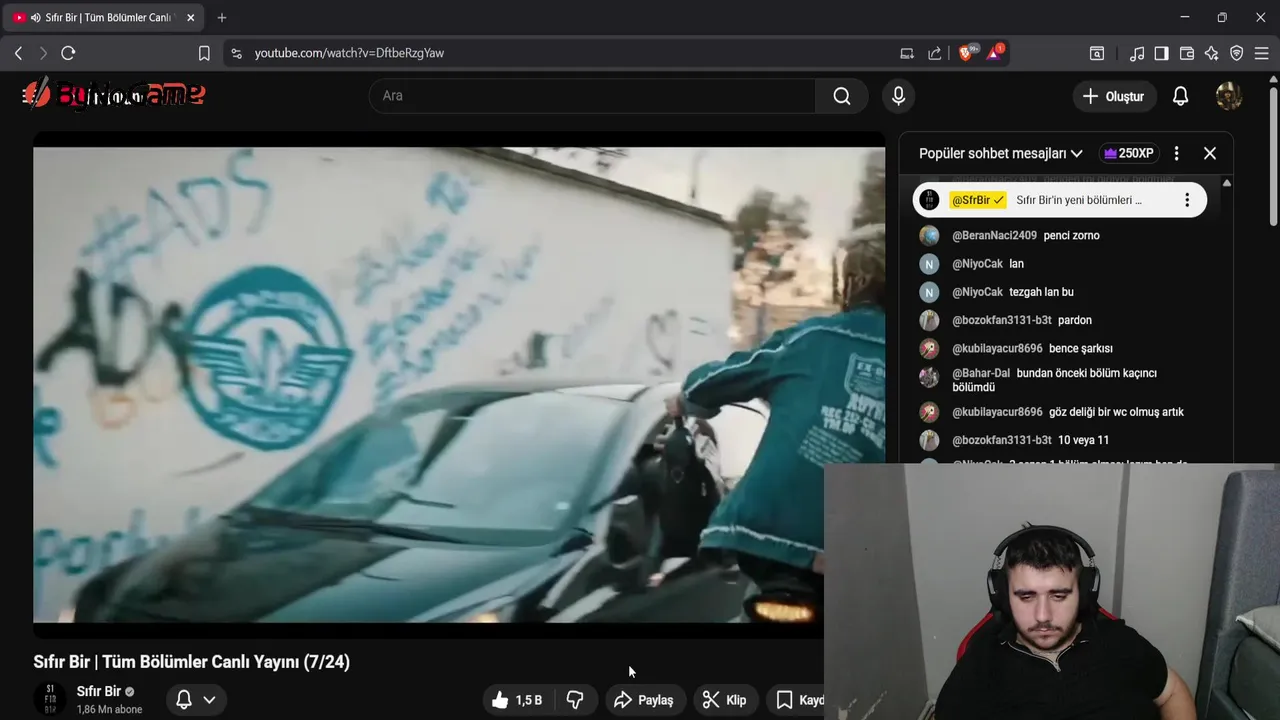Click the video player frame
This screenshot has width=1280, height=720.
tap(459, 385)
